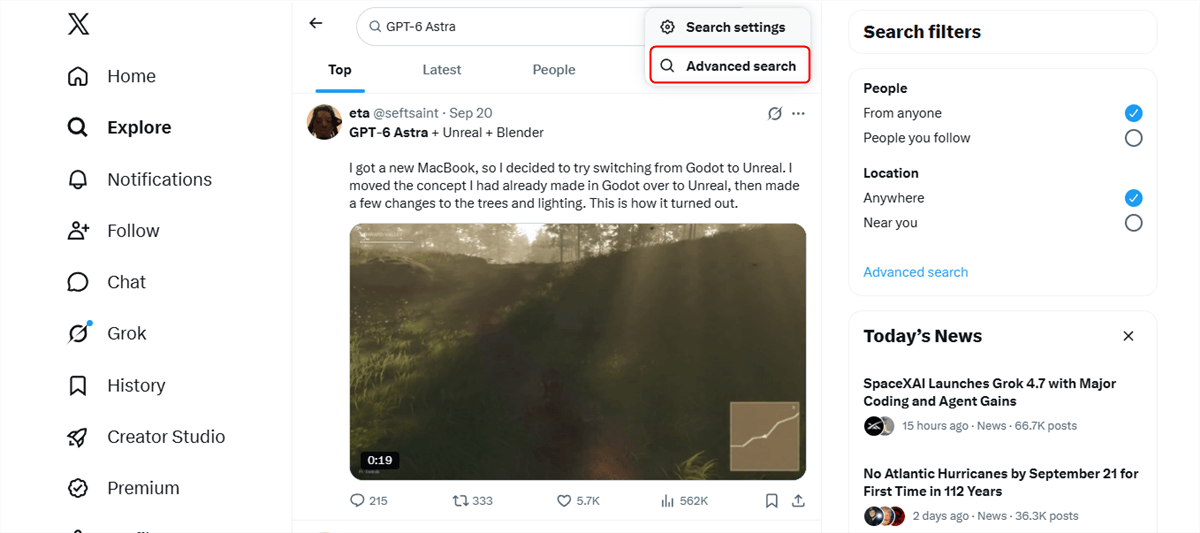The height and width of the screenshot is (533, 1200).
Task: Click the X logo icon
Action: (78, 24)
